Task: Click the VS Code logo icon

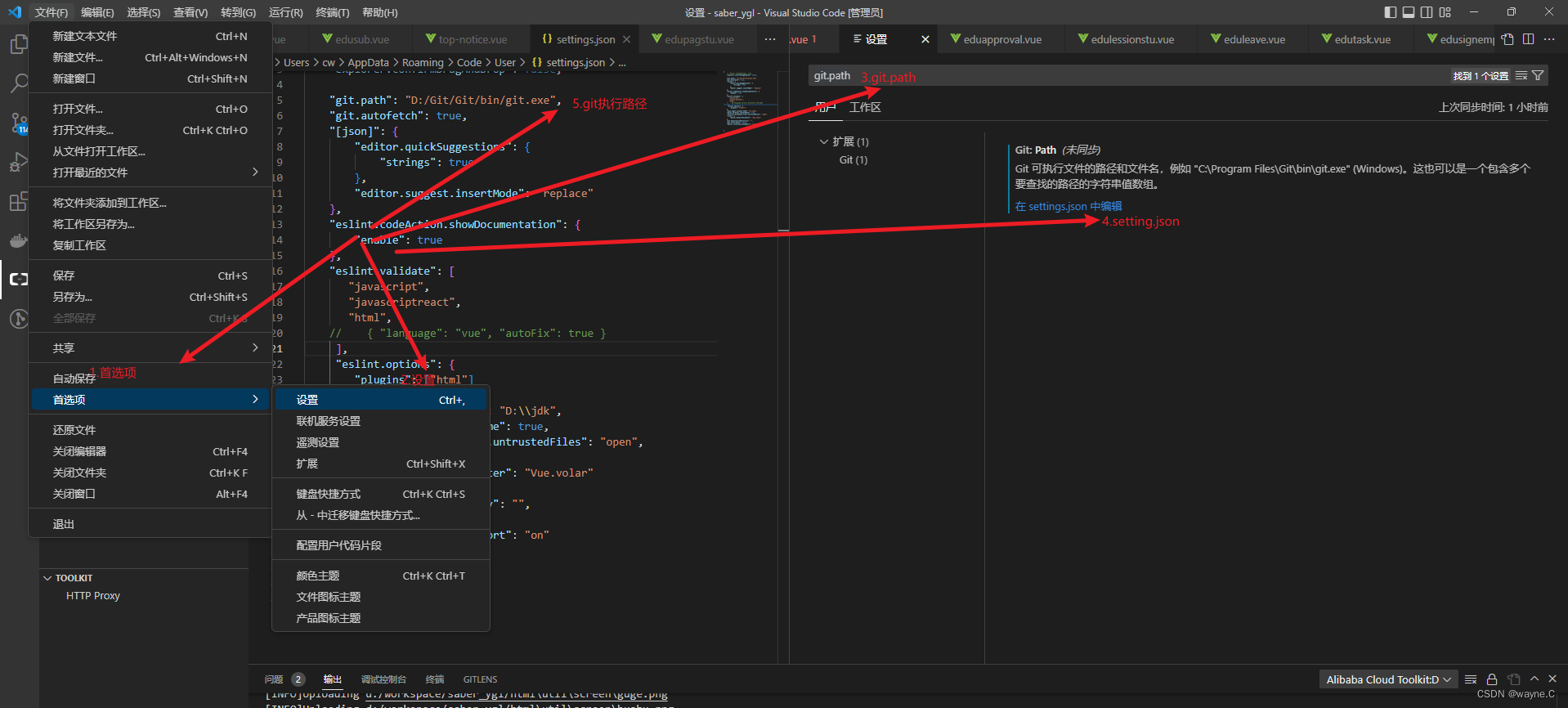Action: click(x=15, y=12)
